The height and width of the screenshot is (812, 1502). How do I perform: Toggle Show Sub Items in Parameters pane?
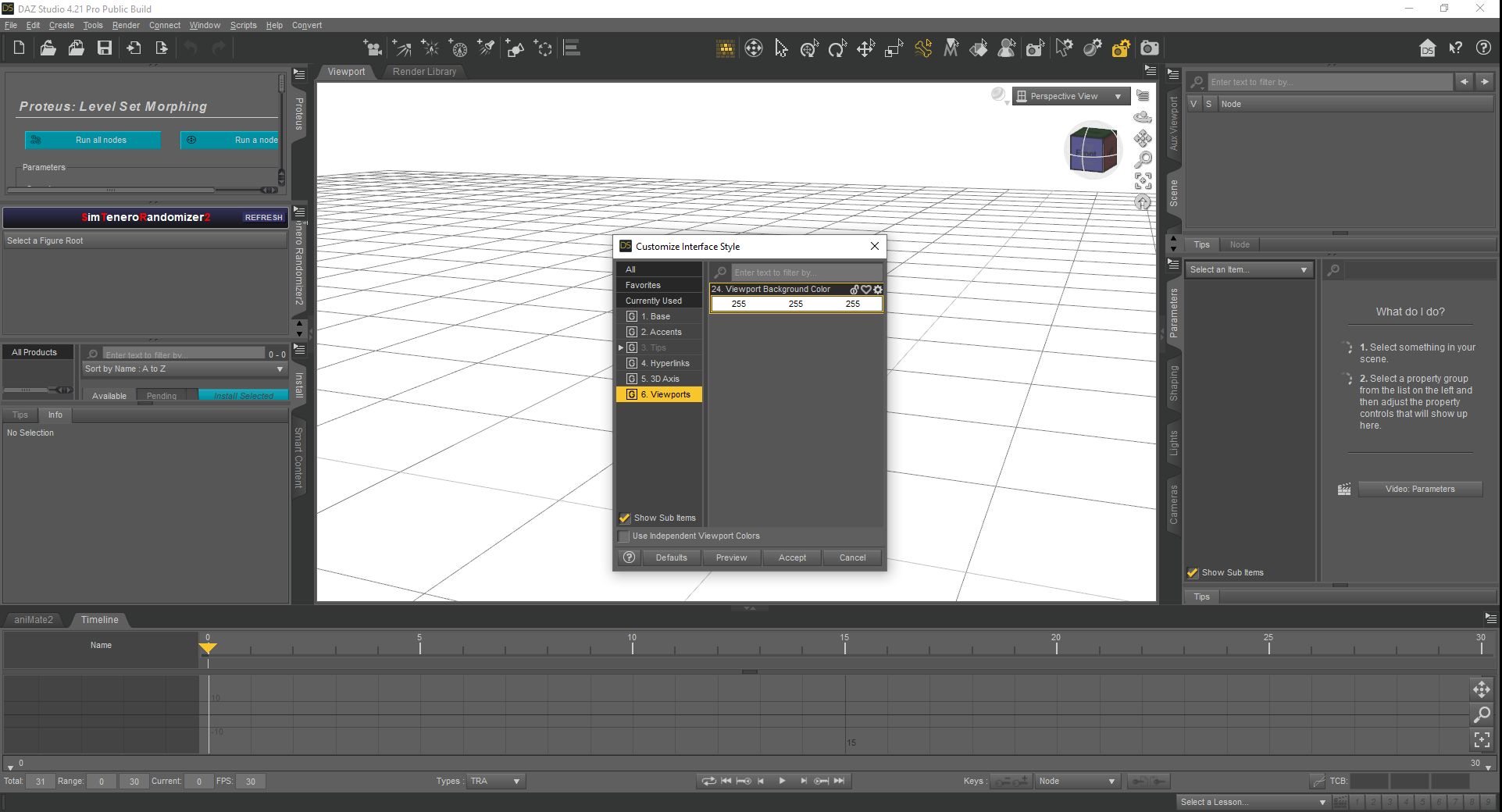click(x=1193, y=573)
